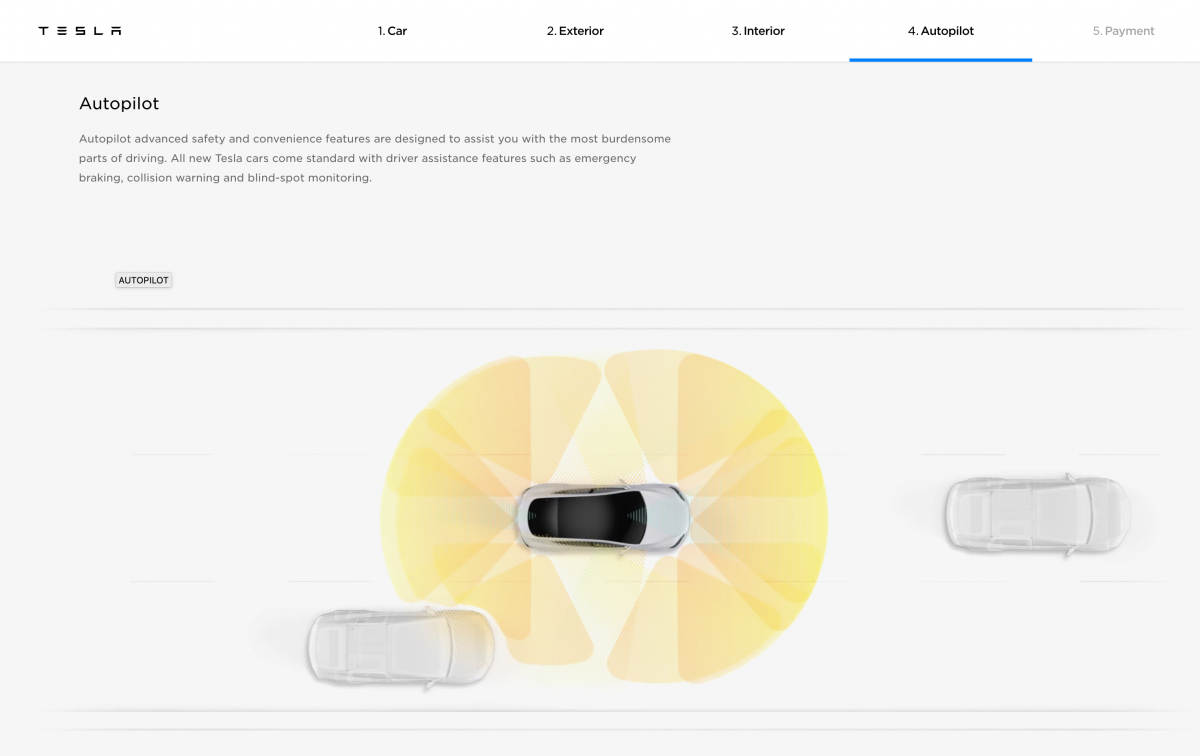Click the white car ahead on the right

coord(1037,514)
